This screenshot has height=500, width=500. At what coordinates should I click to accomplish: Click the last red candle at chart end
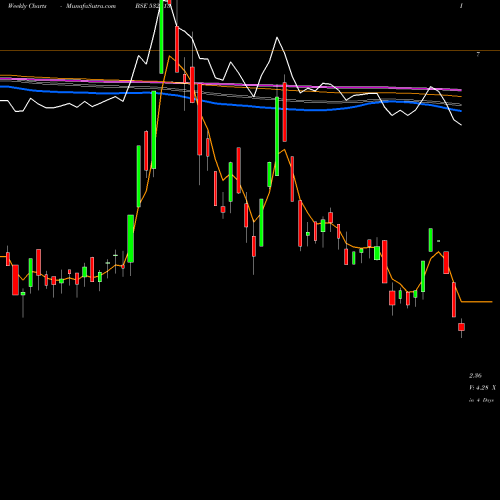pyautogui.click(x=461, y=327)
